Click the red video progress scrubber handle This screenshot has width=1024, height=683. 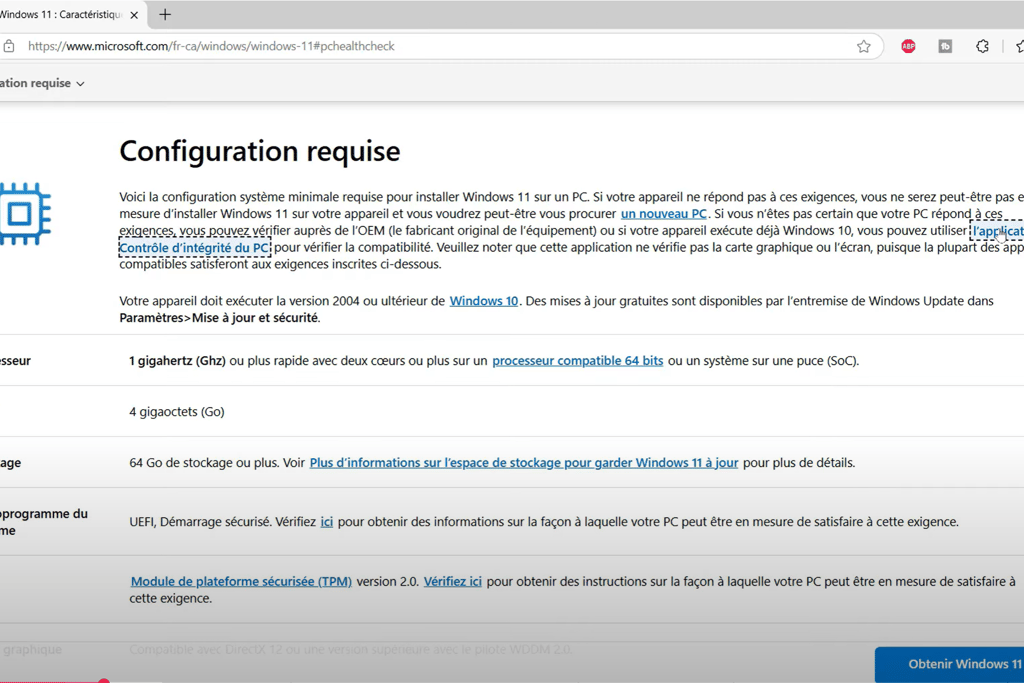(x=103, y=681)
